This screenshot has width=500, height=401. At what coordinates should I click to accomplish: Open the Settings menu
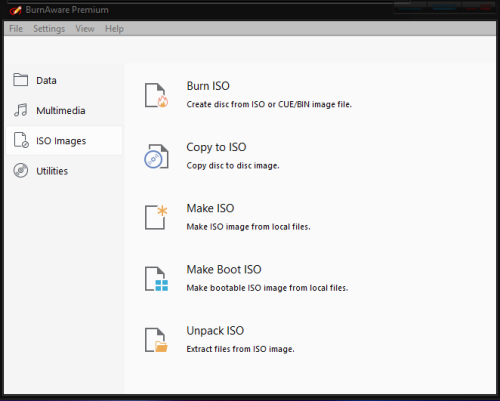(x=49, y=29)
